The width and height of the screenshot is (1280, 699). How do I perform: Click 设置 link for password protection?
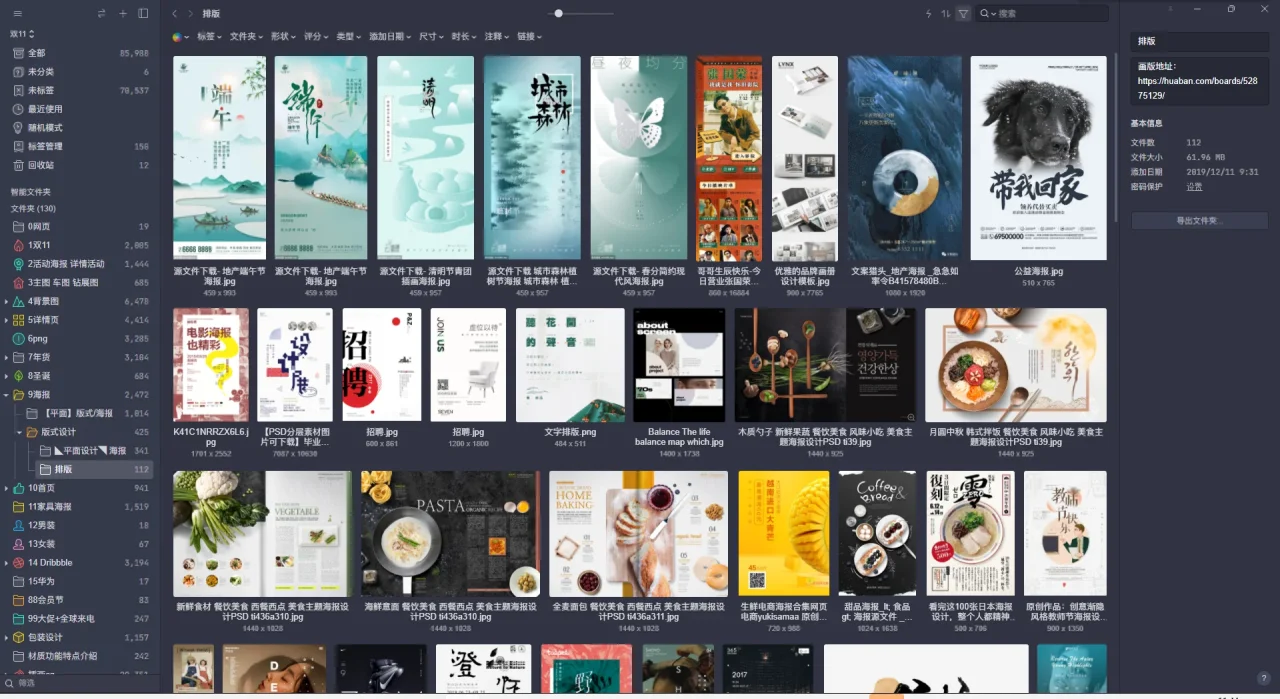coord(1194,187)
